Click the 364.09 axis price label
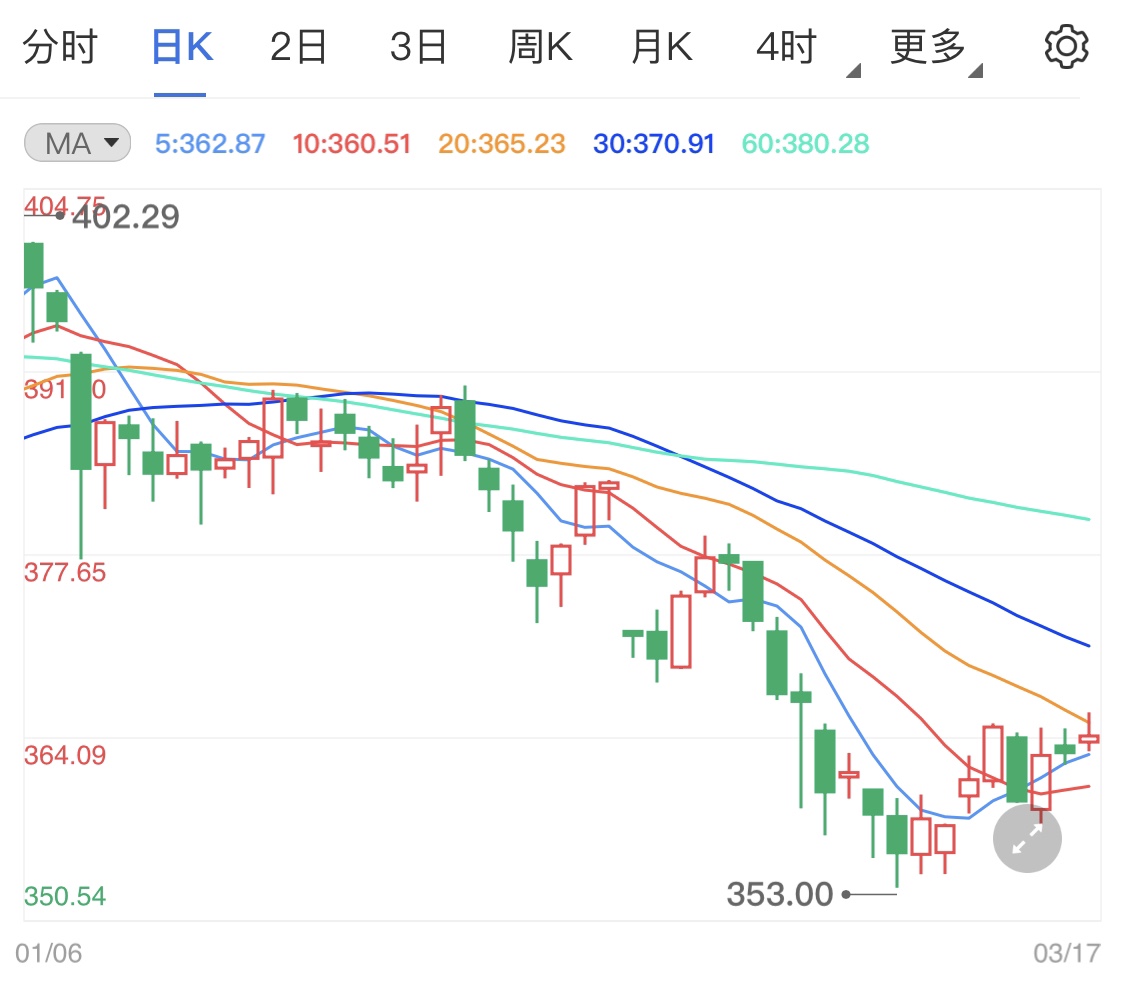The width and height of the screenshot is (1125, 991). (x=65, y=755)
